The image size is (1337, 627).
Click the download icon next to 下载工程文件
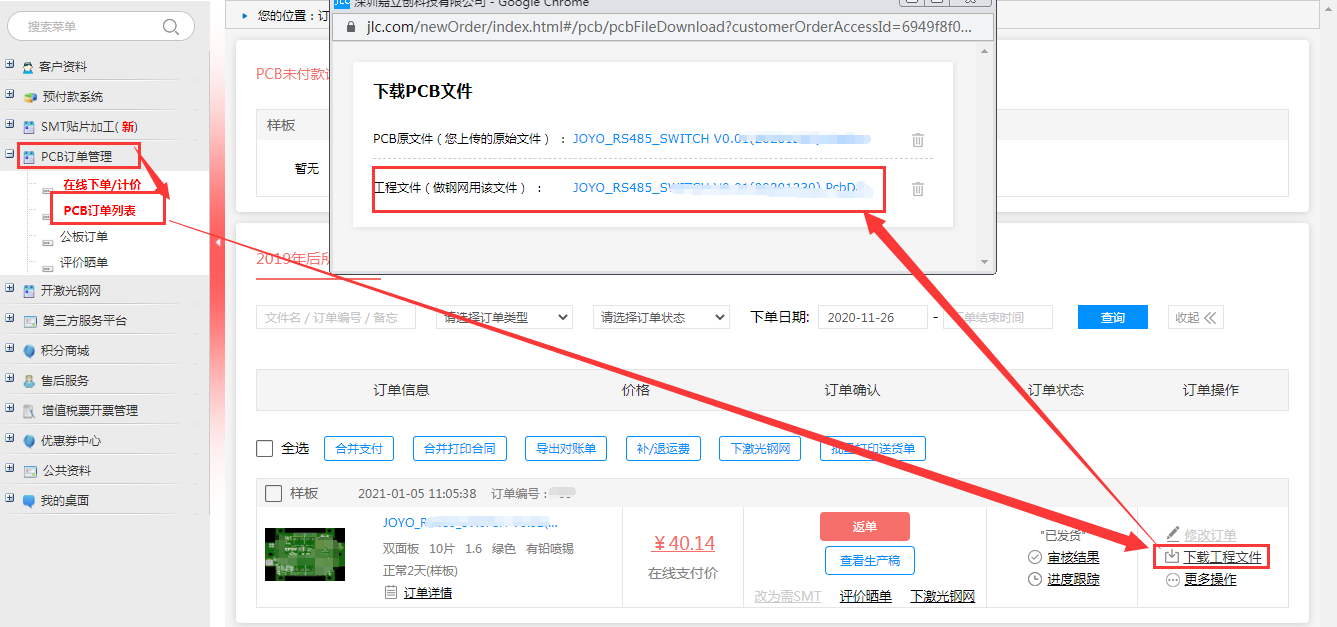pos(1172,556)
